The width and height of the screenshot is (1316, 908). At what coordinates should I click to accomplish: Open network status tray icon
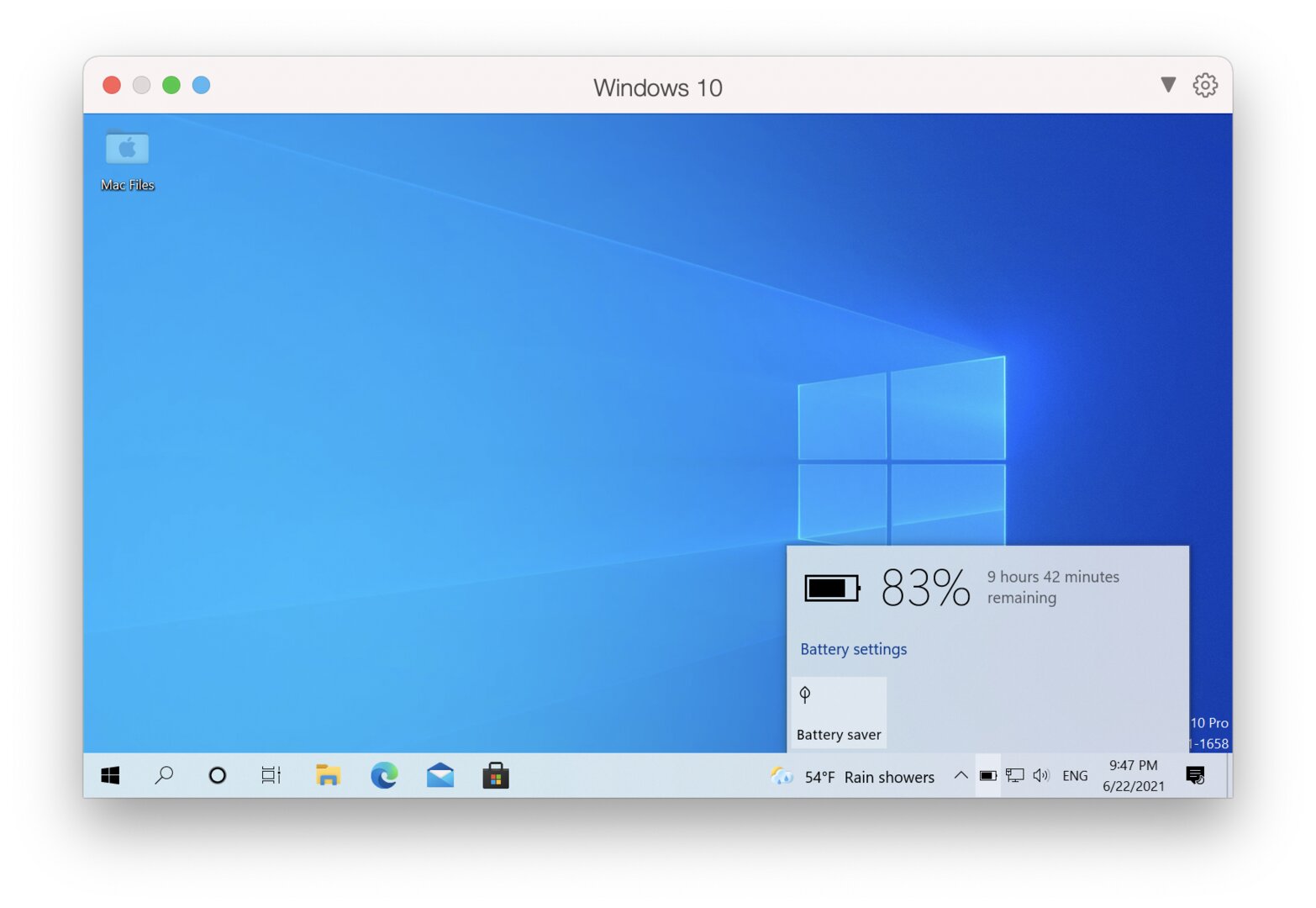click(1015, 775)
